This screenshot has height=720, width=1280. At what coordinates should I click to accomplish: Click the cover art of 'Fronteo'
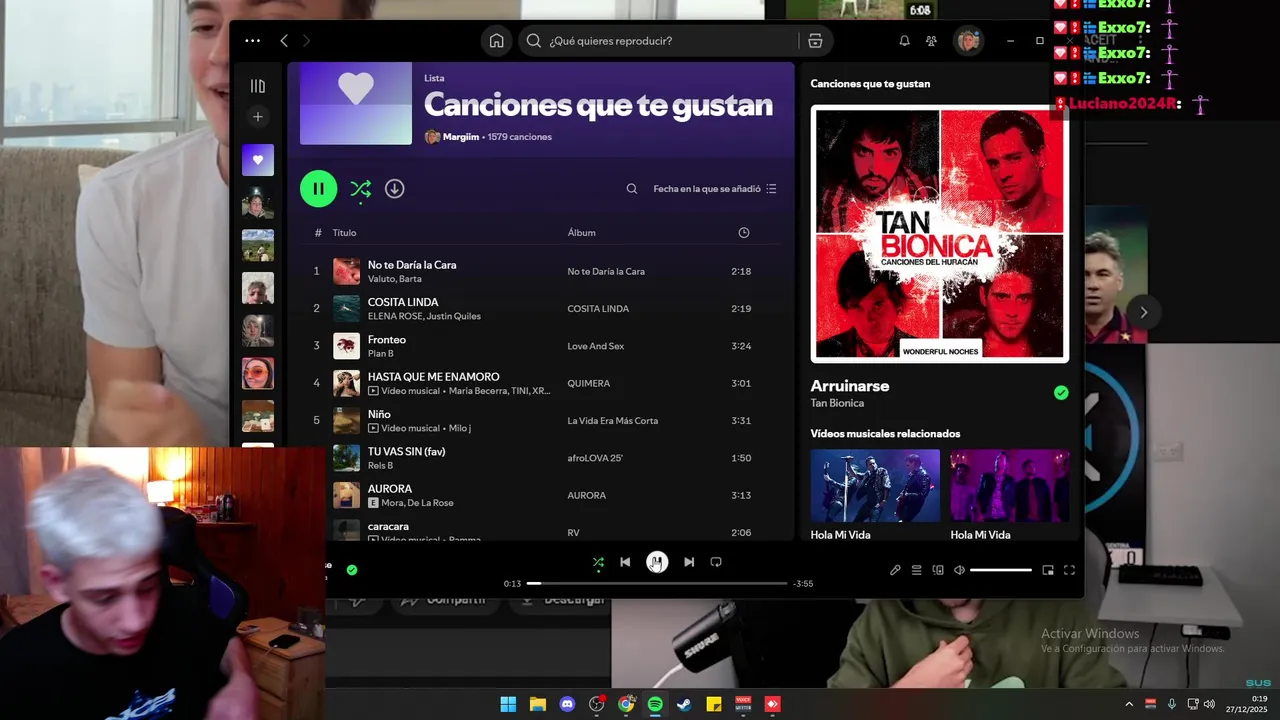[x=346, y=346]
